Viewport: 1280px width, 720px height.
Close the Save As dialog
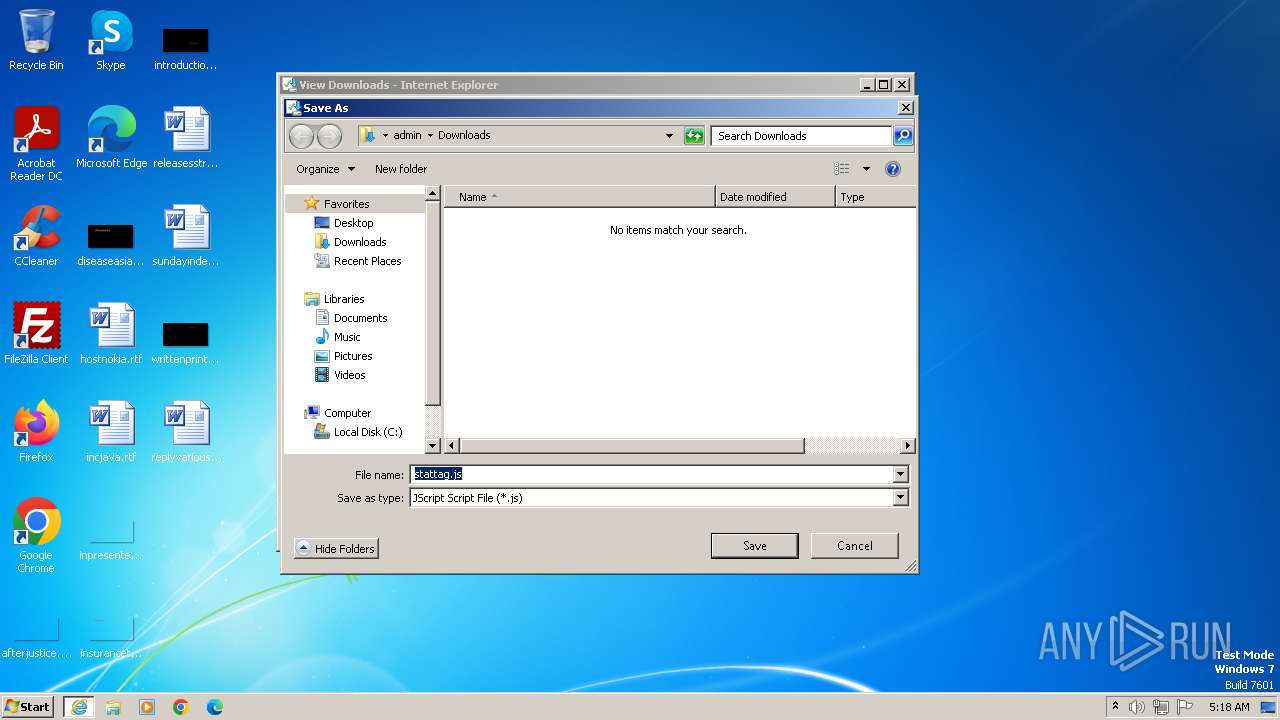coord(905,108)
